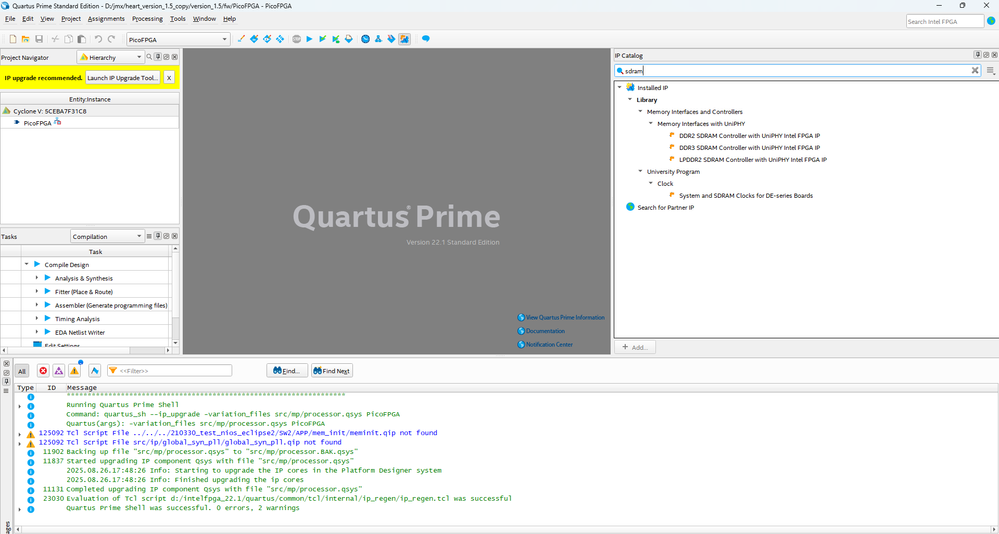Click the Redo arrow toolbar icon
Viewport: 999px width, 534px height.
tap(111, 39)
